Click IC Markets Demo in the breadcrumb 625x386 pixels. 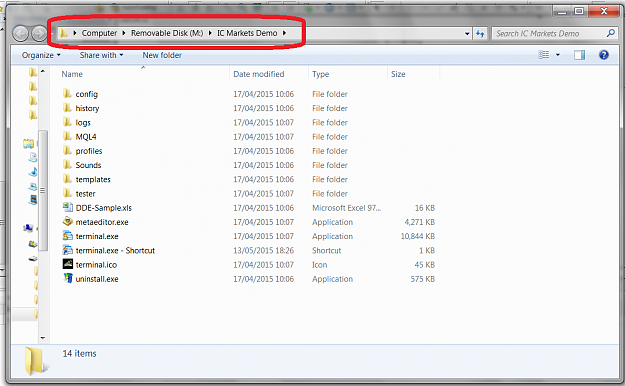pyautogui.click(x=247, y=33)
